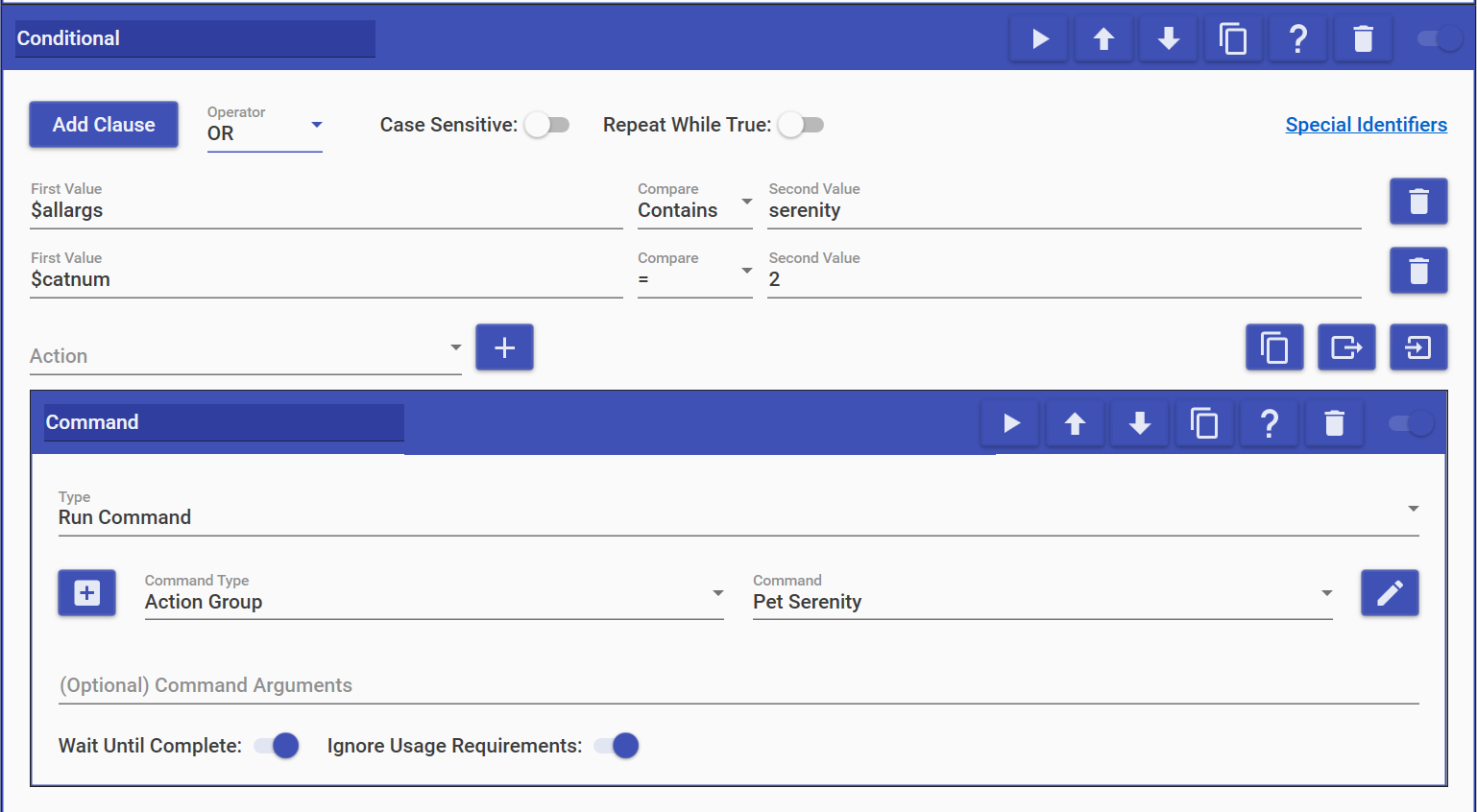Open Command Type Action Group dropdown
Screen dimensions: 1477x812
(x=434, y=594)
